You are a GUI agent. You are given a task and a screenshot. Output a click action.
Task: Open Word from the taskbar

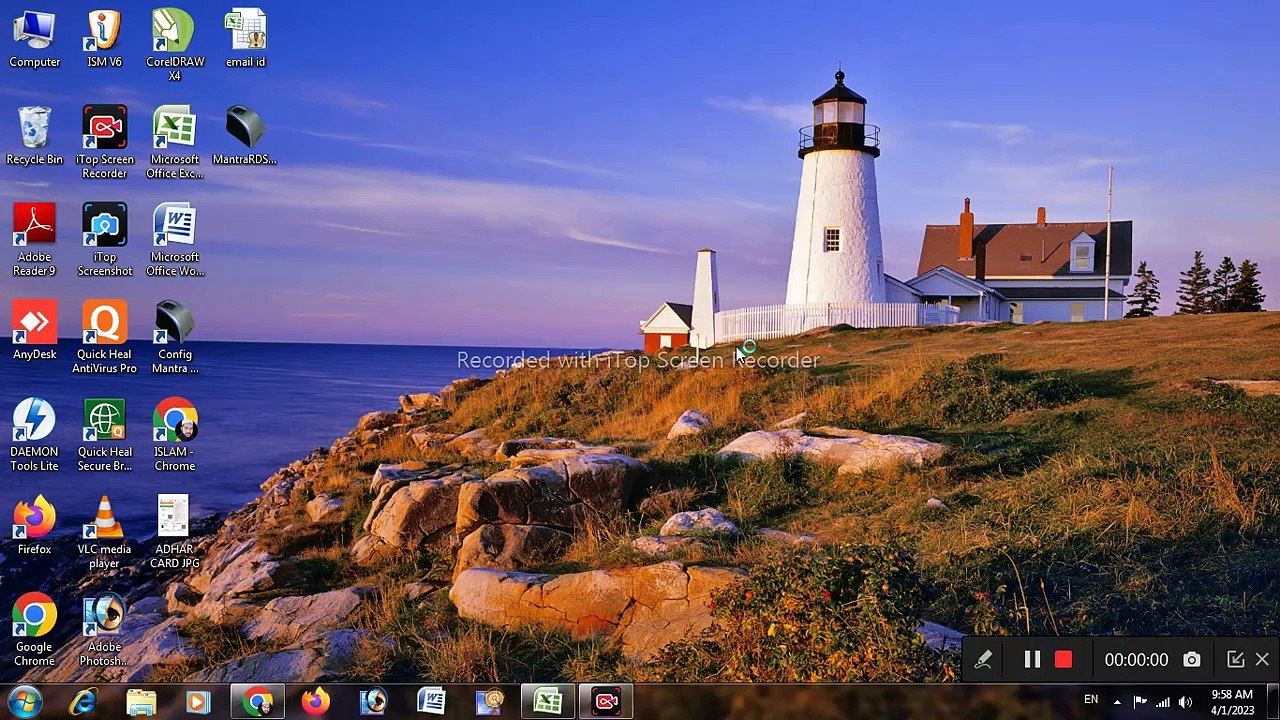click(x=431, y=702)
